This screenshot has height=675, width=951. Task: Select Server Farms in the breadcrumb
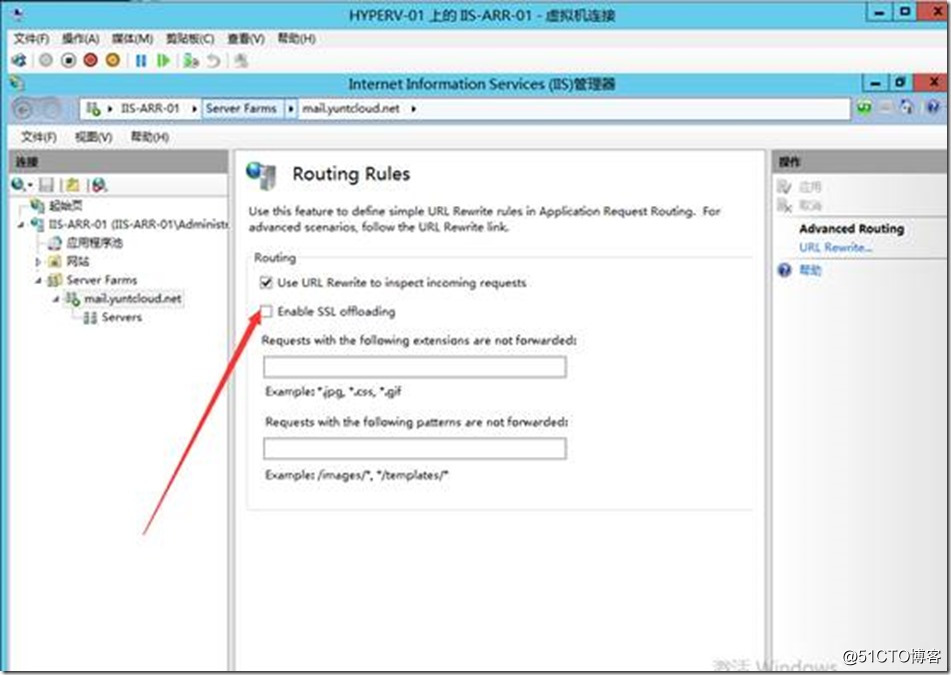241,109
